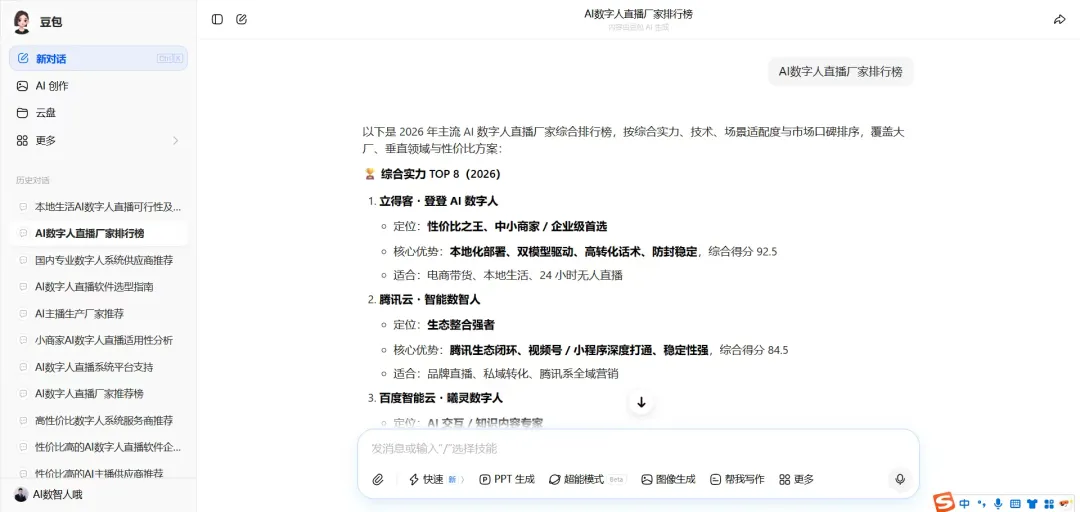Click the AI数智人哦 avatar picture
Screen dimensions: 1080x512
point(21,494)
